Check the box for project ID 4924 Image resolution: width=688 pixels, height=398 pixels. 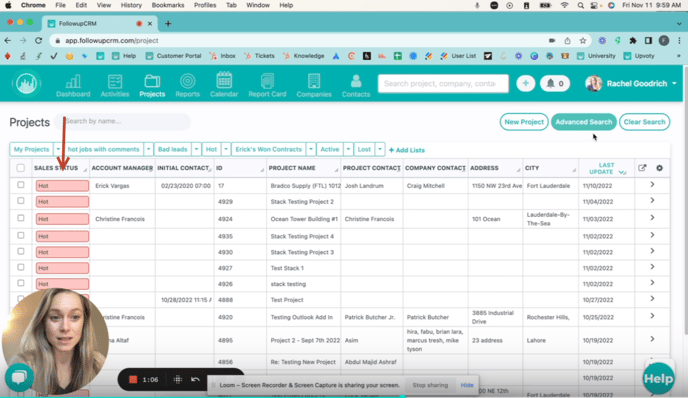[x=21, y=218]
